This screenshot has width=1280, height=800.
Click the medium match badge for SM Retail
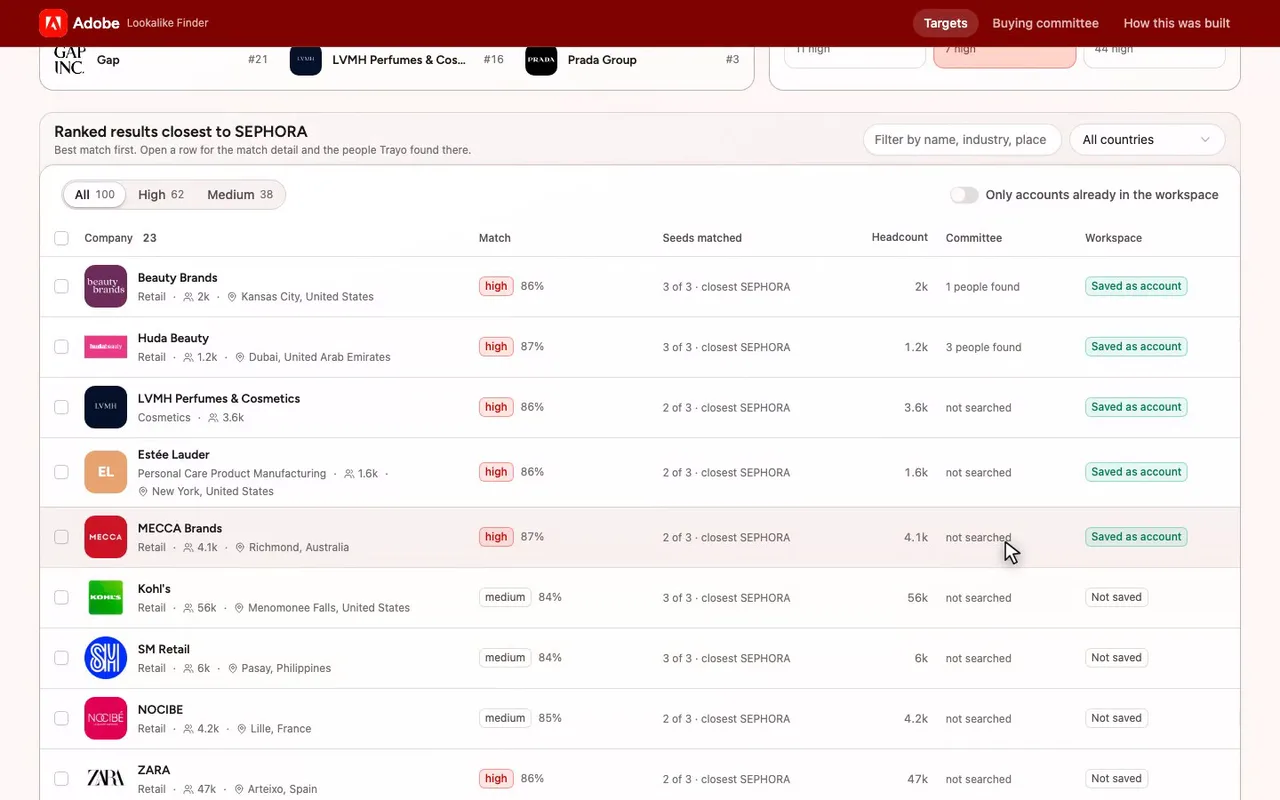[x=505, y=658]
